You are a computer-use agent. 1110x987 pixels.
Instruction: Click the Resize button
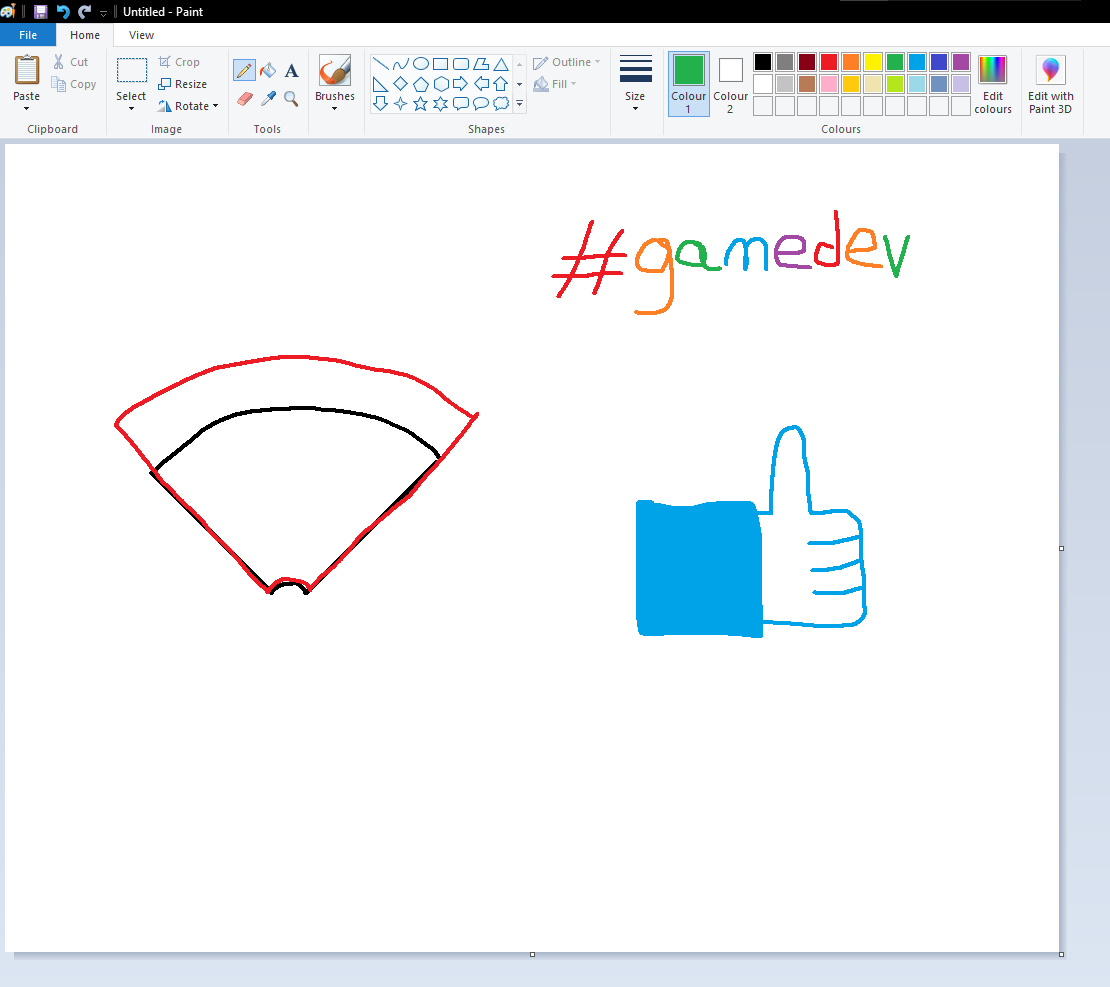pos(183,84)
